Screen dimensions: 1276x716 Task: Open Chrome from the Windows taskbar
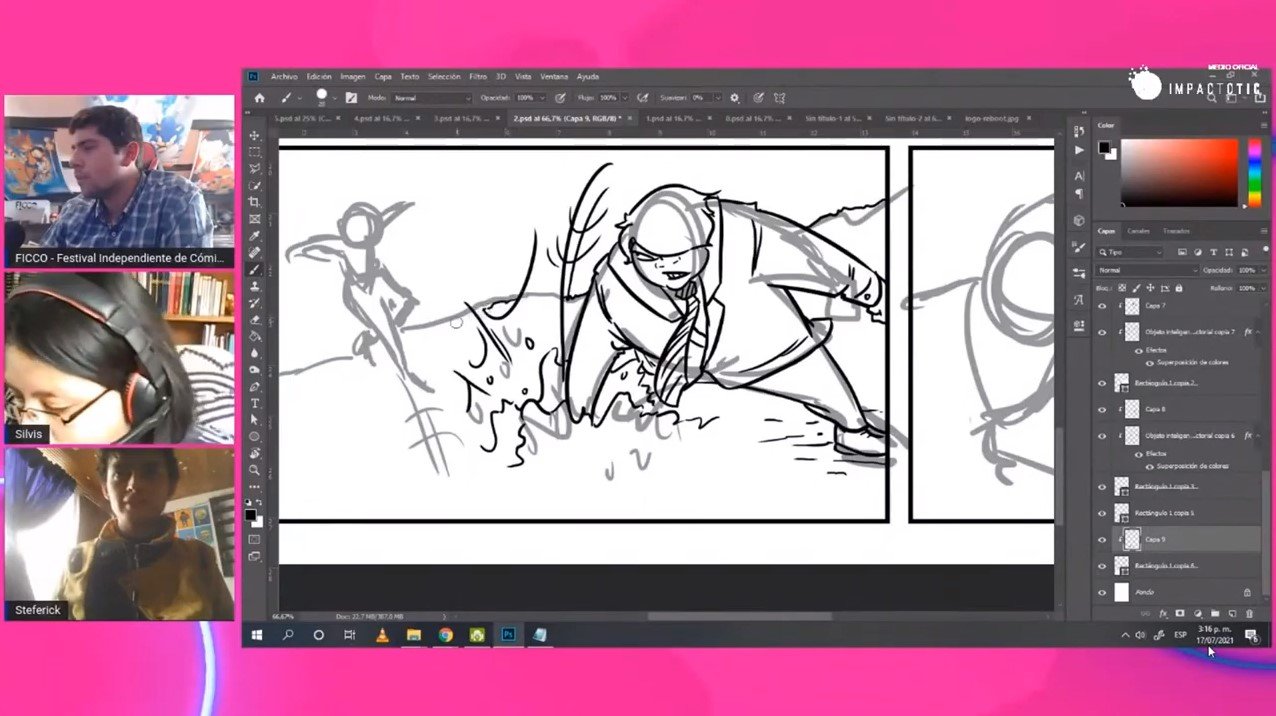[445, 635]
